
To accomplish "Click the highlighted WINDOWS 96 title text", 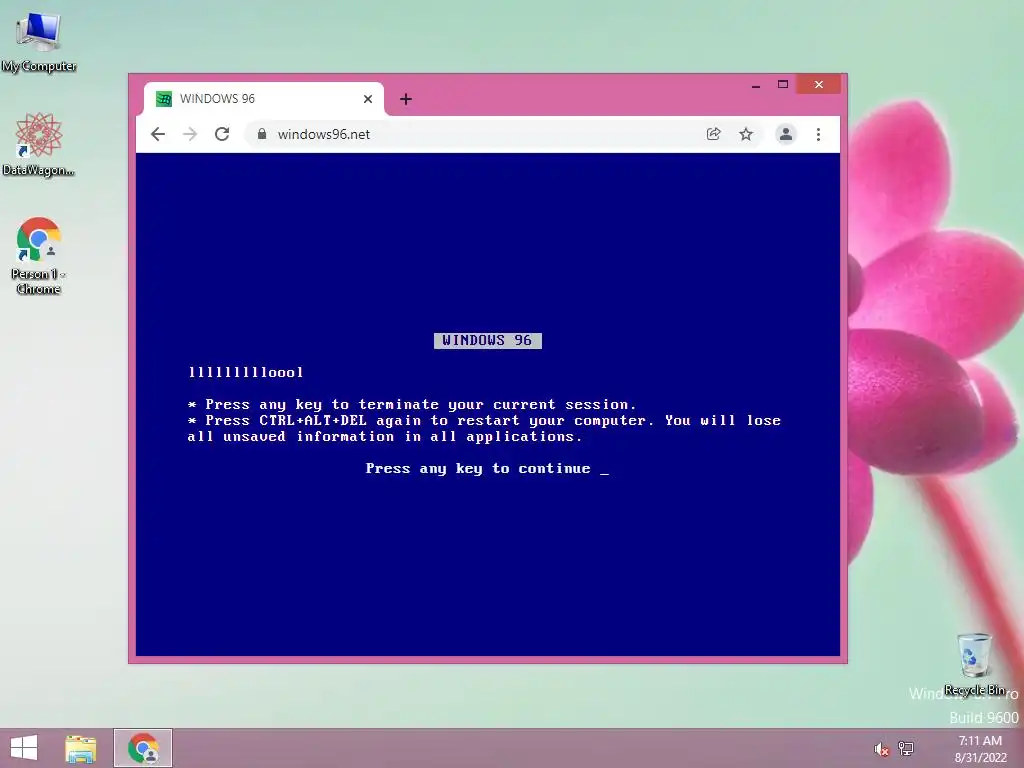I will [x=487, y=340].
